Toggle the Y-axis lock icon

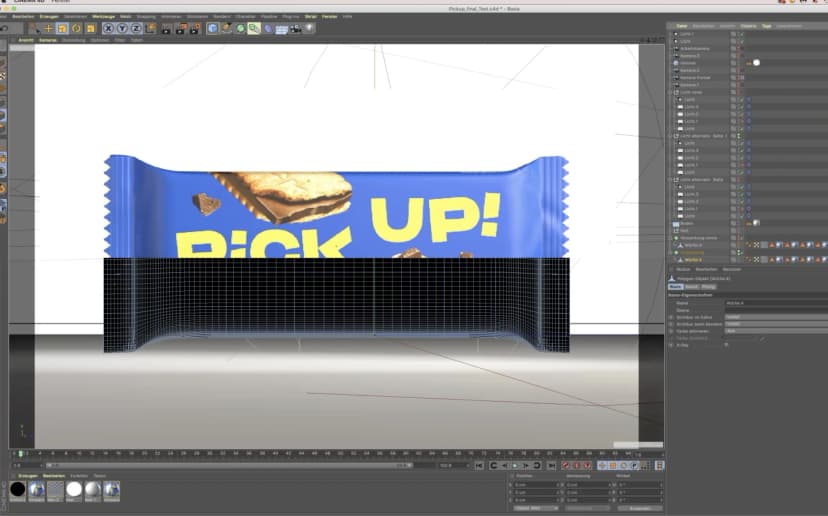(121, 28)
